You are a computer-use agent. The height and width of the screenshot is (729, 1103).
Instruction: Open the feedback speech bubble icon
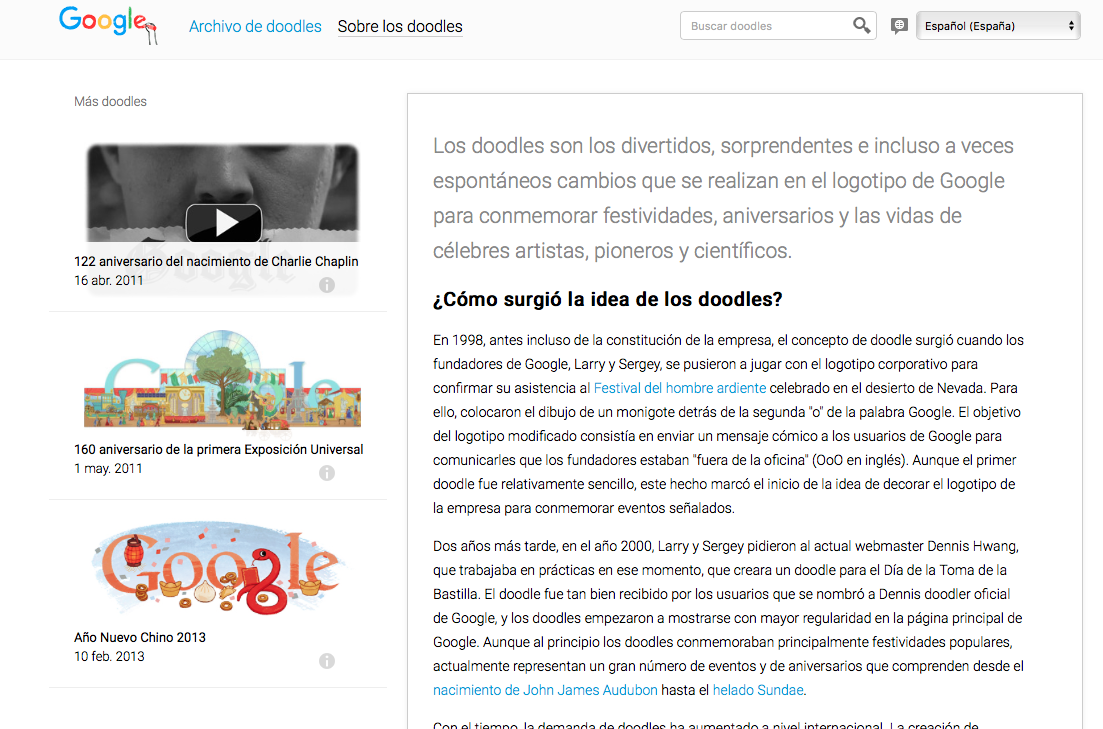(x=899, y=26)
